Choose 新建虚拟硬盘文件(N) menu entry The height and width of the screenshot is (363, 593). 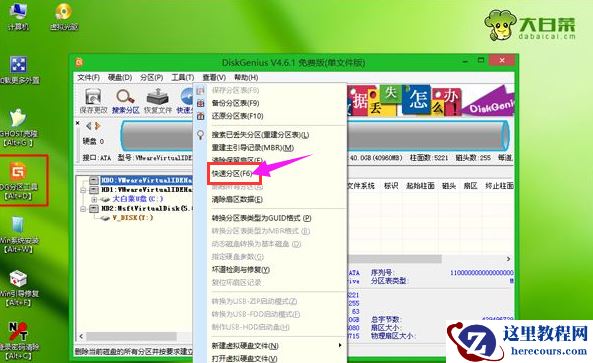click(x=245, y=346)
